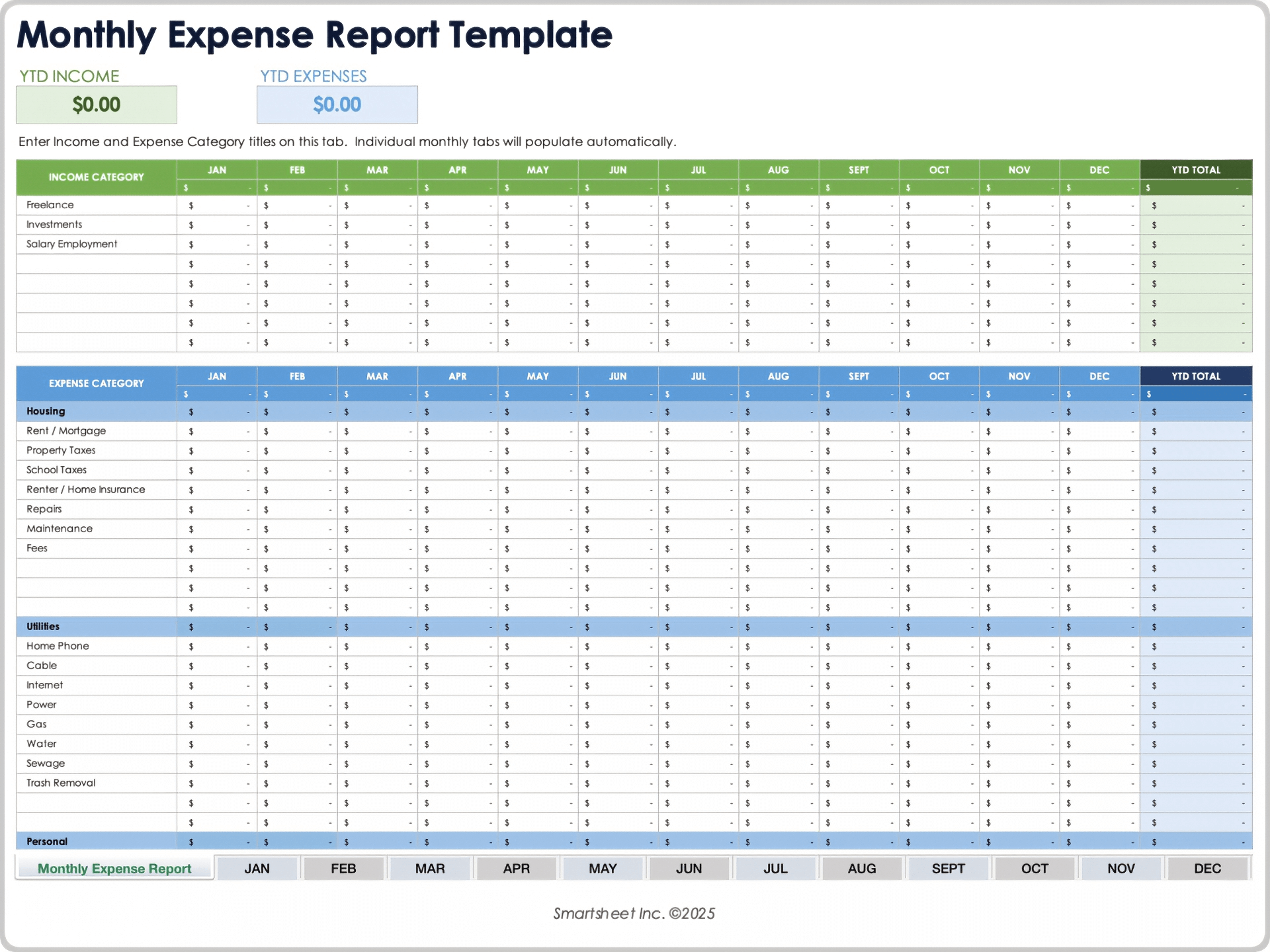Screen dimensions: 1270x952
Task: Click the Rent / Mortgage expense cell
Action: 97,430
